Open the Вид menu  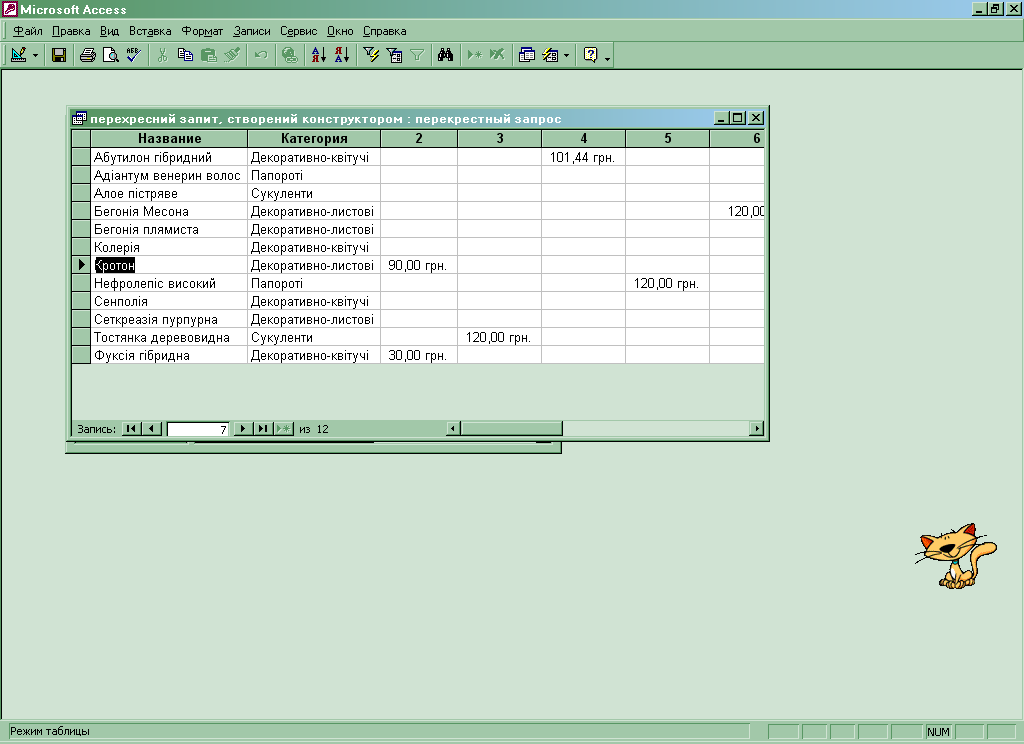109,31
